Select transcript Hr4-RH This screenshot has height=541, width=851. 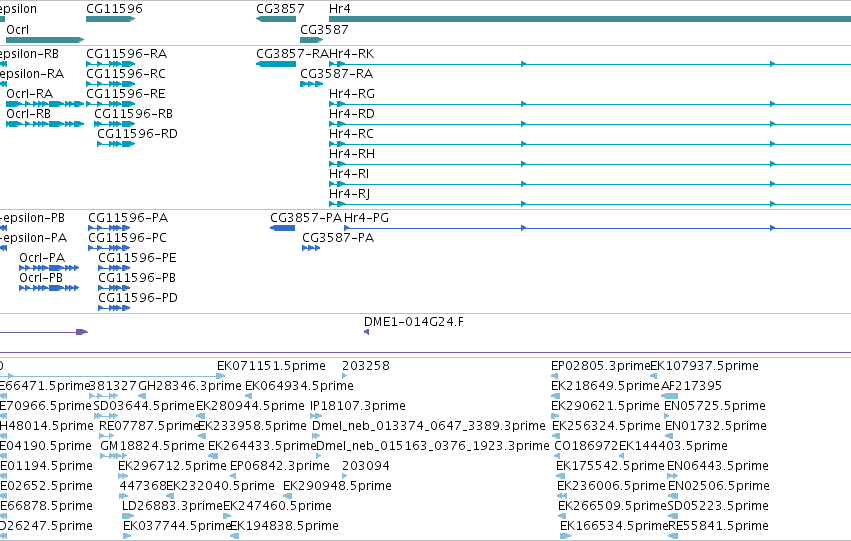point(352,154)
